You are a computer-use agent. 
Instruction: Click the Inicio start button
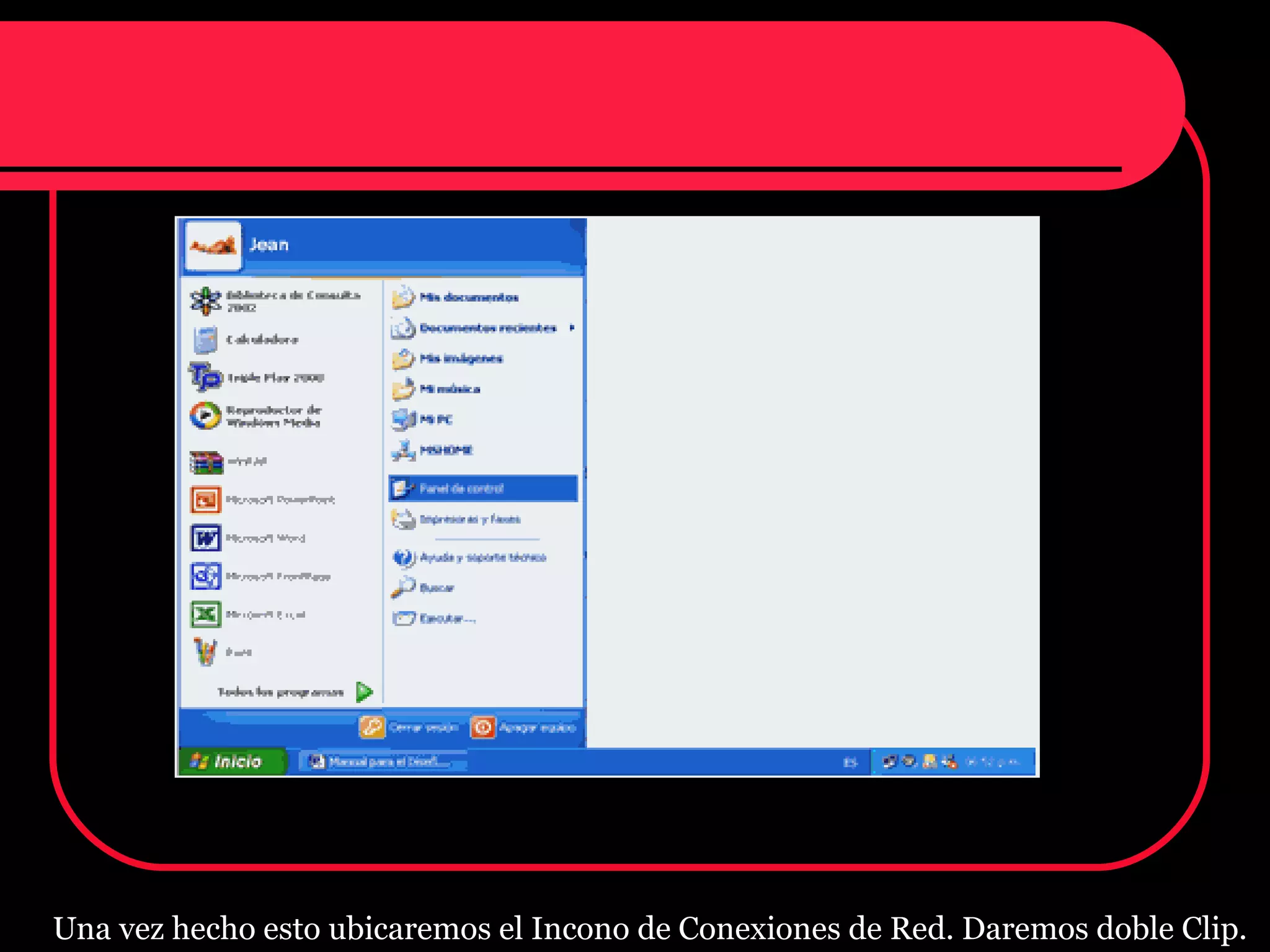tap(233, 762)
